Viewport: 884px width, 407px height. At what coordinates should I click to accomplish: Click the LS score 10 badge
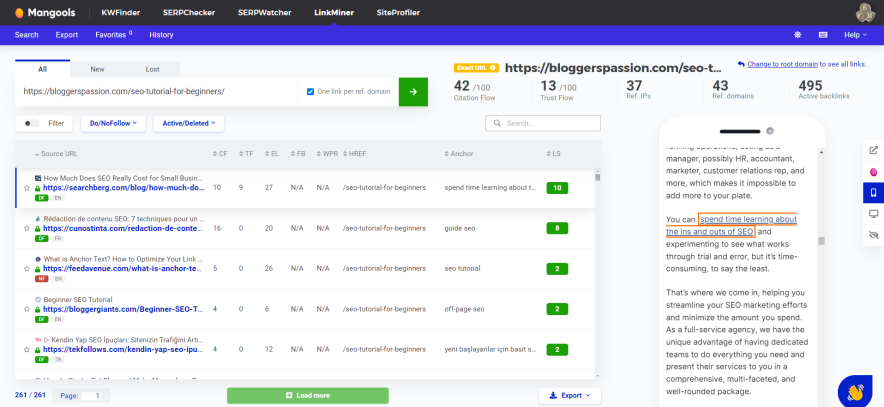click(x=557, y=188)
